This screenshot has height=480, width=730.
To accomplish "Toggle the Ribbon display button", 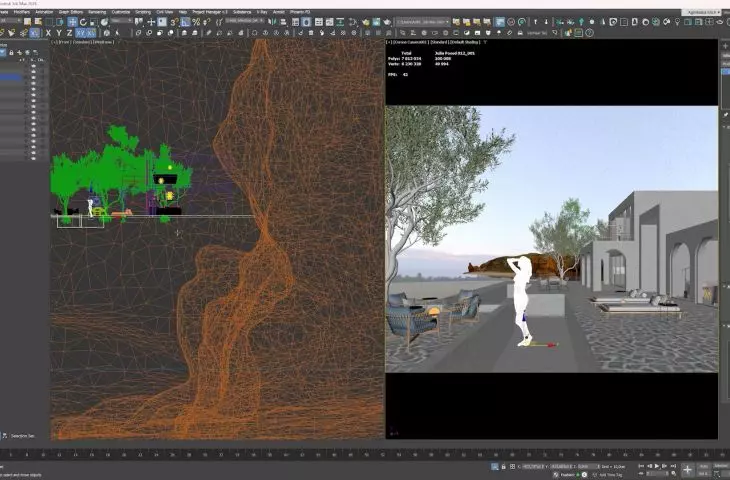I will pyautogui.click(x=319, y=22).
